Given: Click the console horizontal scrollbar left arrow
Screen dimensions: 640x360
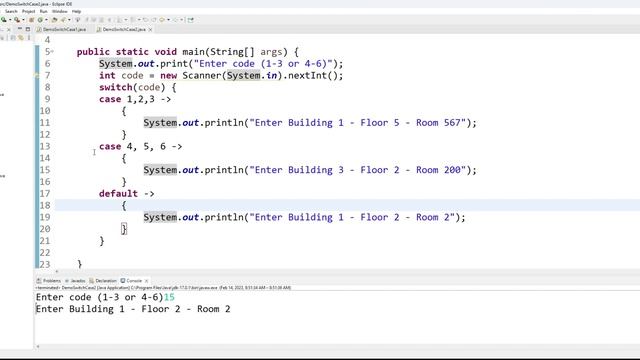Looking at the screenshot, I should coord(38,347).
